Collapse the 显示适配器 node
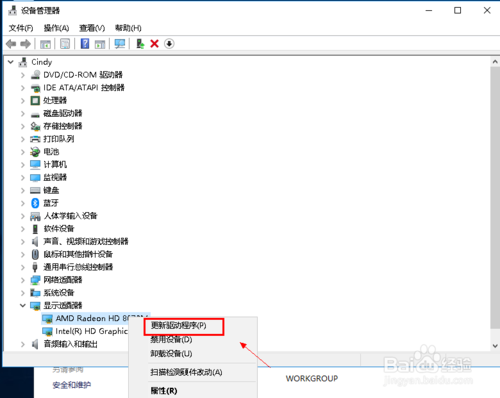 click(23, 305)
